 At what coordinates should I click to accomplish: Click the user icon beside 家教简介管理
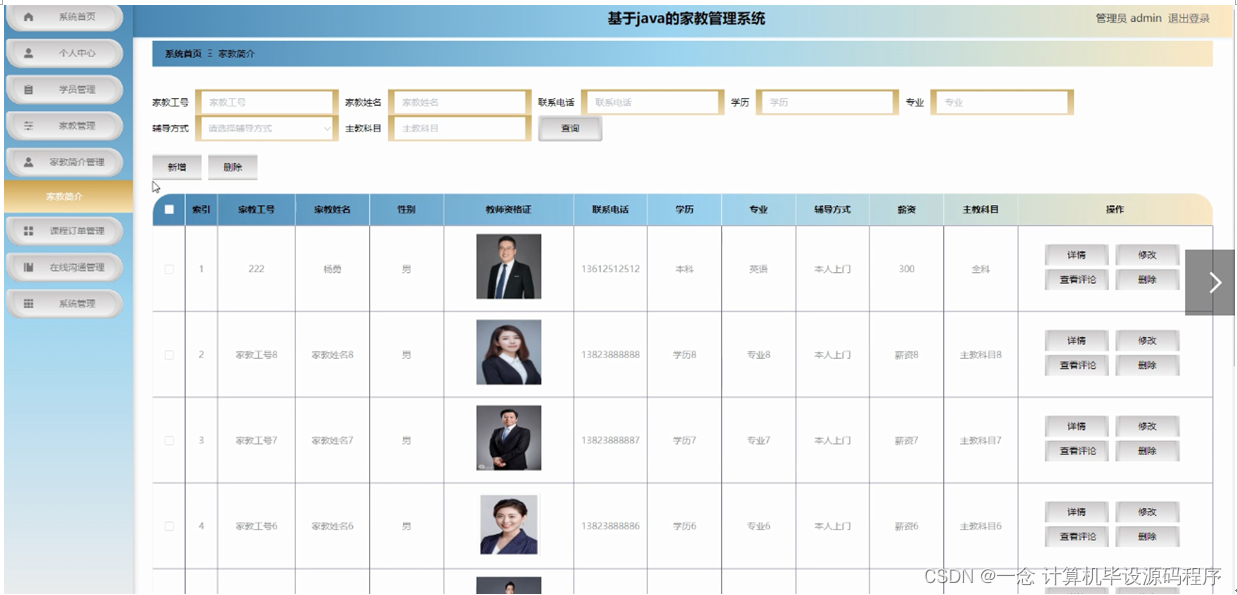28,162
